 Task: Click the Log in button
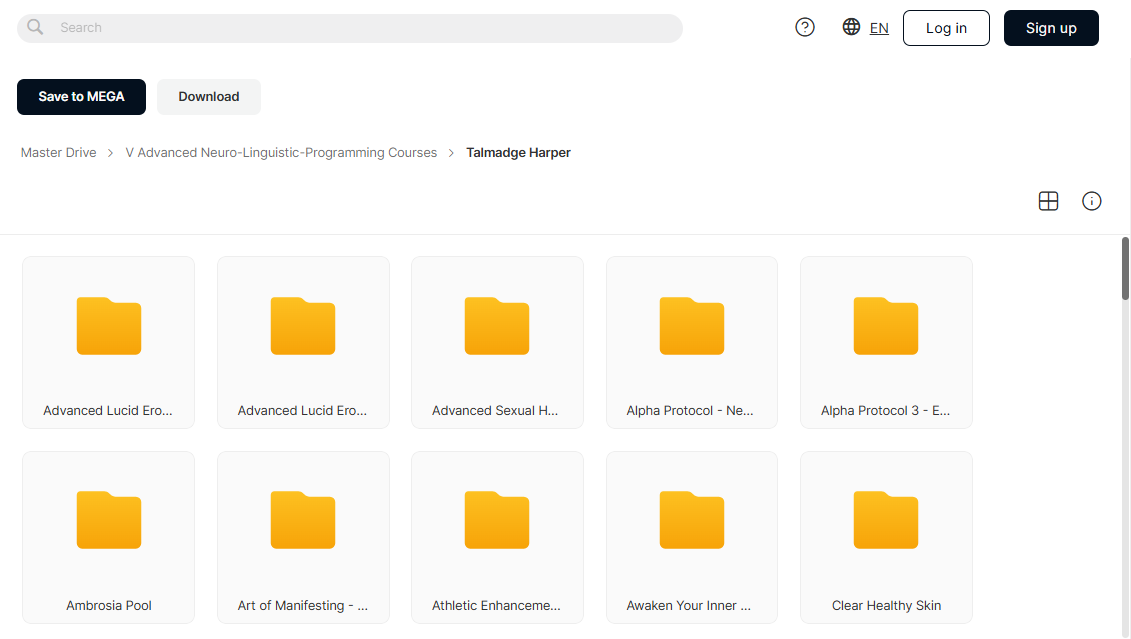946,28
